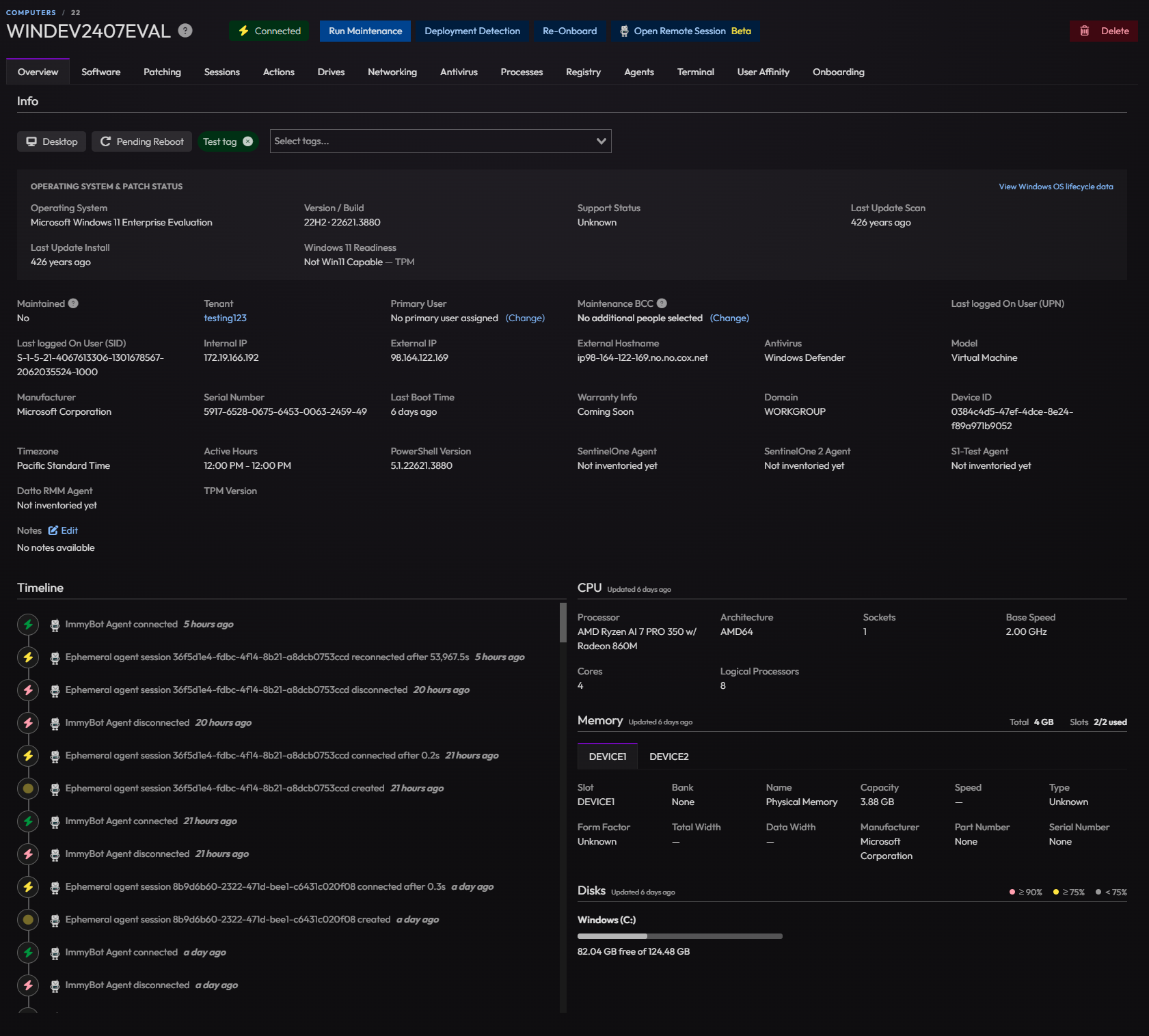The height and width of the screenshot is (1036, 1149).
Task: Switch memory view to DEVICE2 tab
Action: [668, 756]
